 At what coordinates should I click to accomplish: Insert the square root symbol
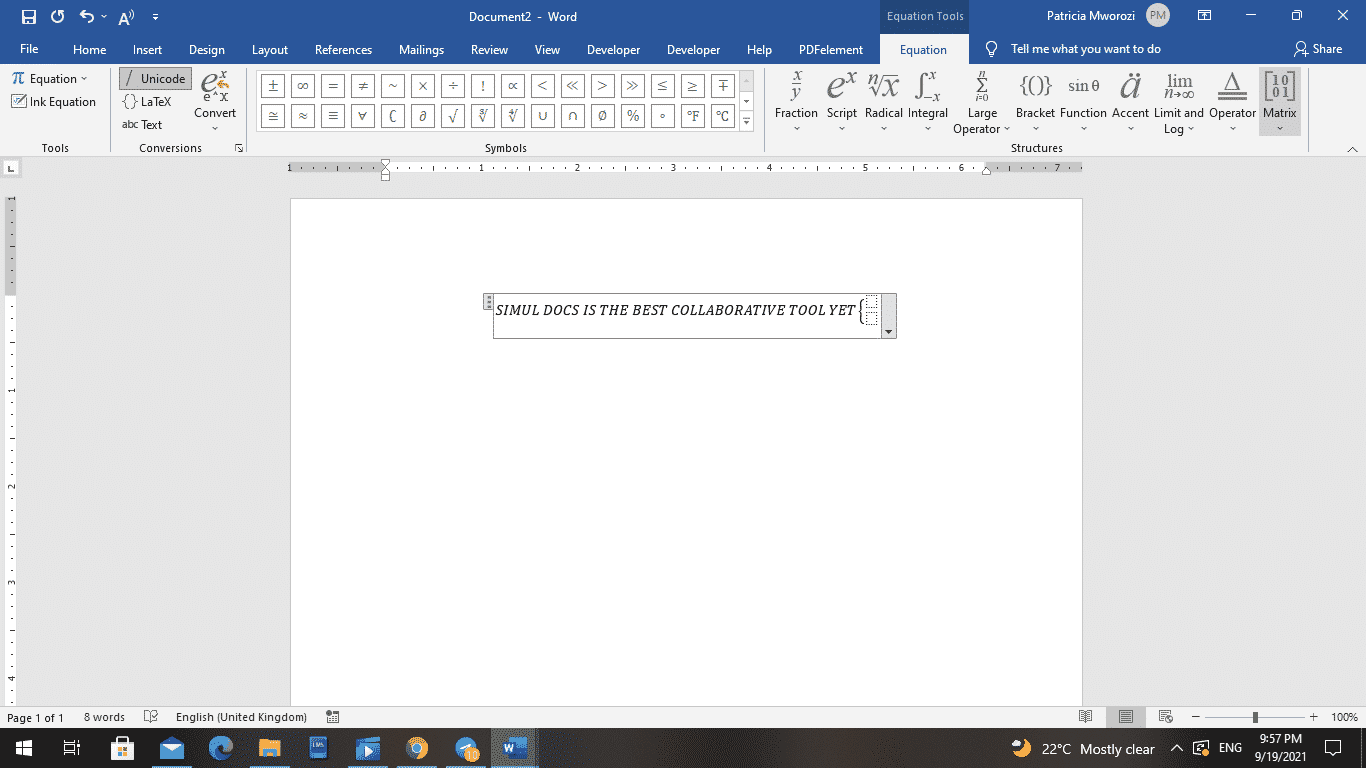452,116
